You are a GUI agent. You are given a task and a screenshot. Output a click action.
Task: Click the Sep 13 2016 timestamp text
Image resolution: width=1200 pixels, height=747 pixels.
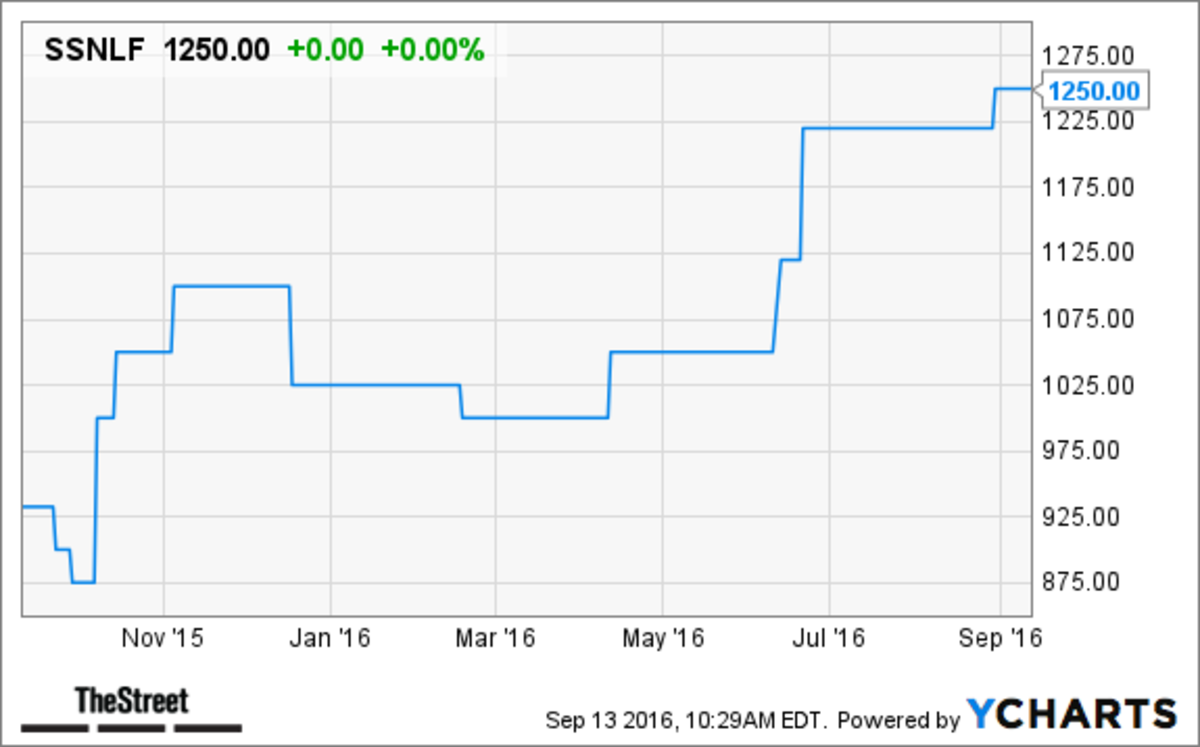[x=686, y=719]
